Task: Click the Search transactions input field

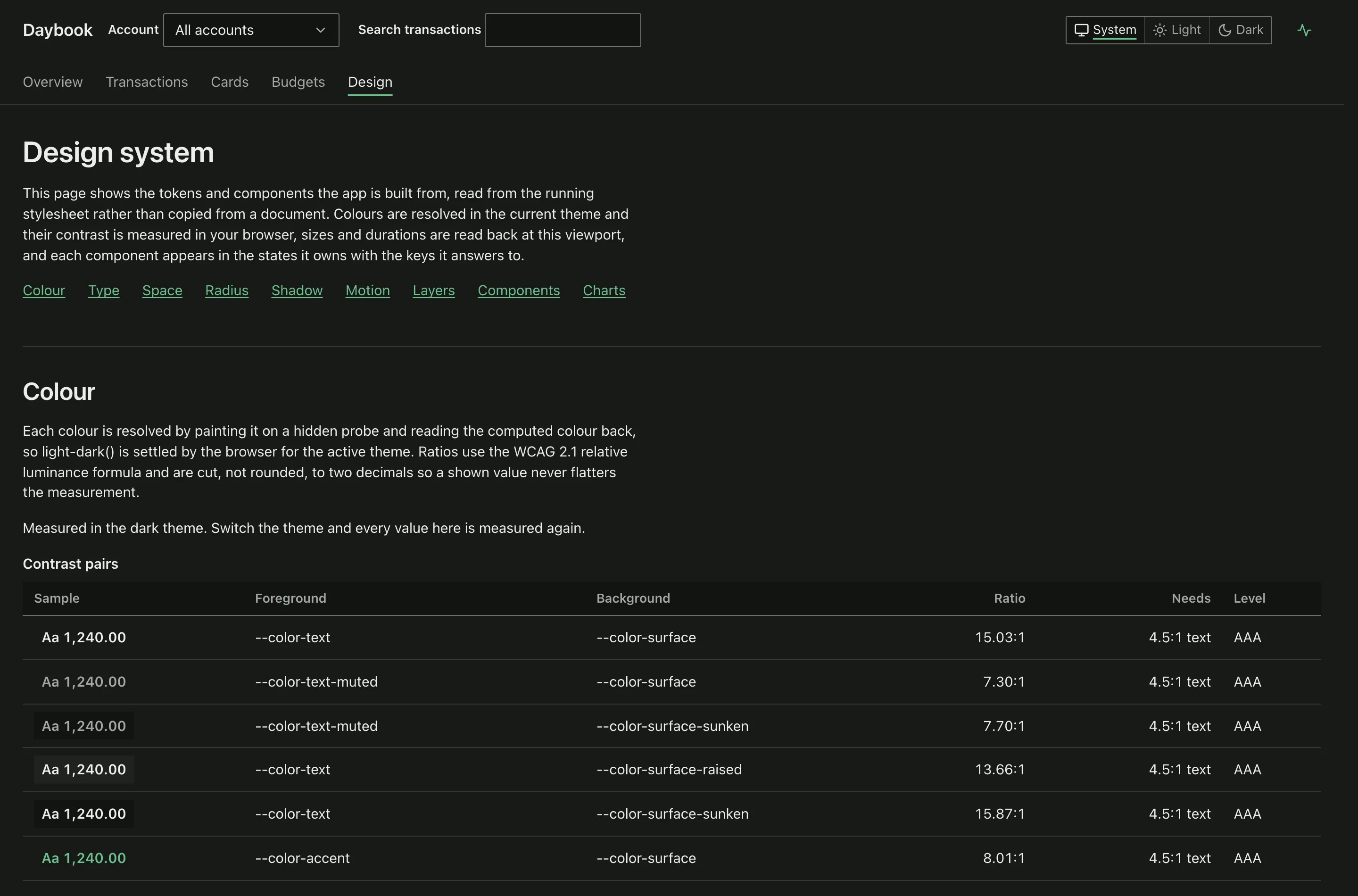Action: 563,30
